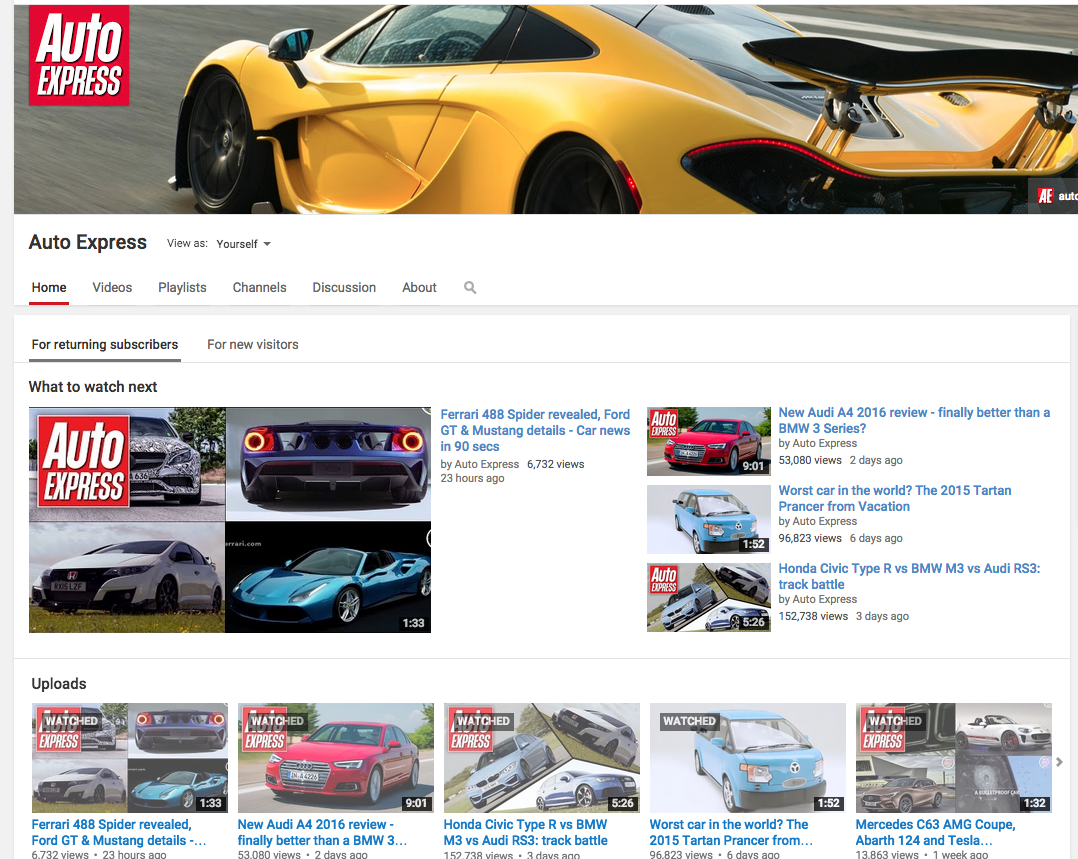Play the featured Ferrari 488 Spider video thumbnail
Viewport: 1078px width, 859px height.
(230, 520)
